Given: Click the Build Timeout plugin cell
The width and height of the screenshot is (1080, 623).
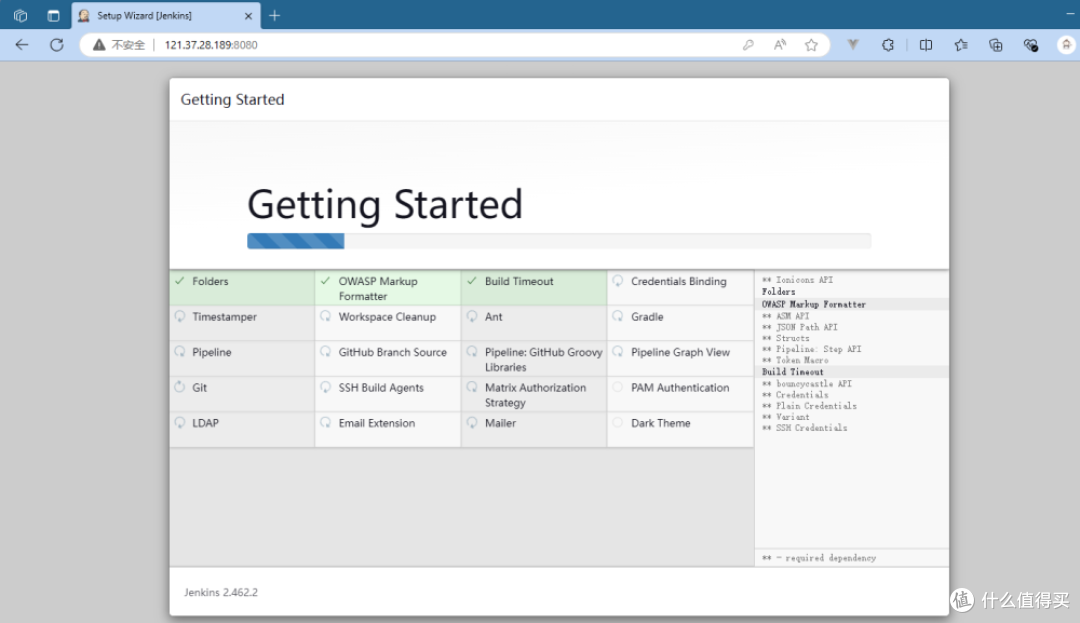Looking at the screenshot, I should coord(534,288).
